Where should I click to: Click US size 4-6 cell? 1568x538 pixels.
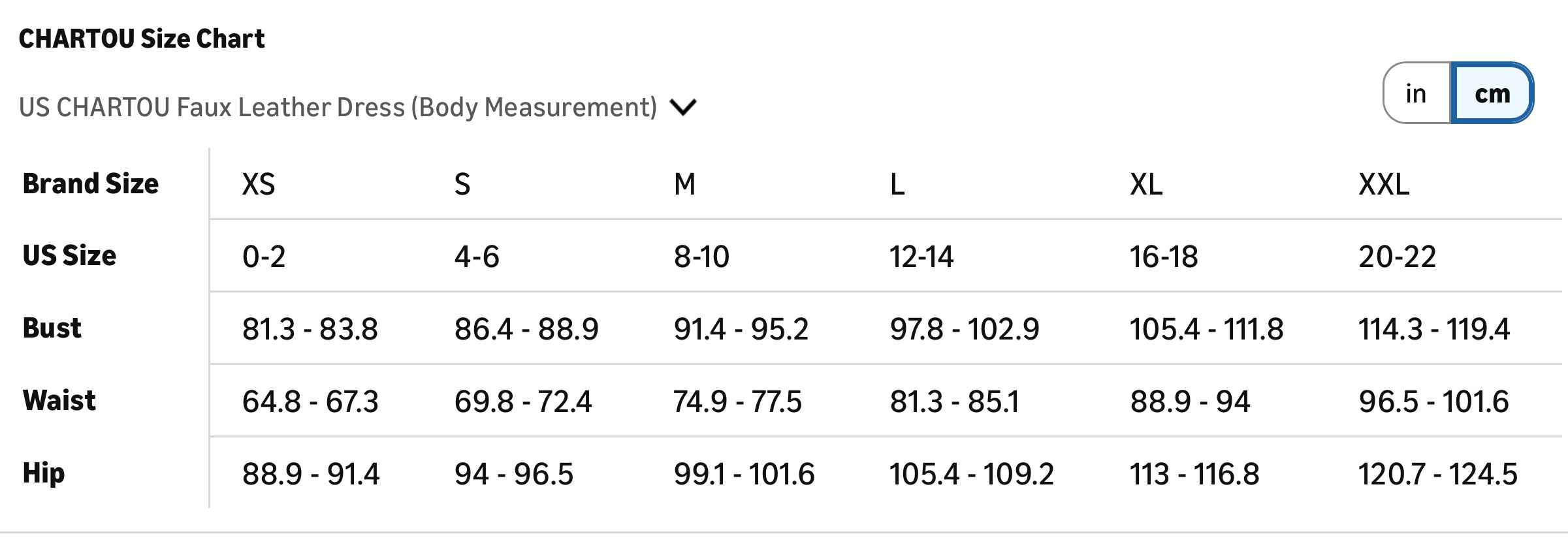click(477, 257)
